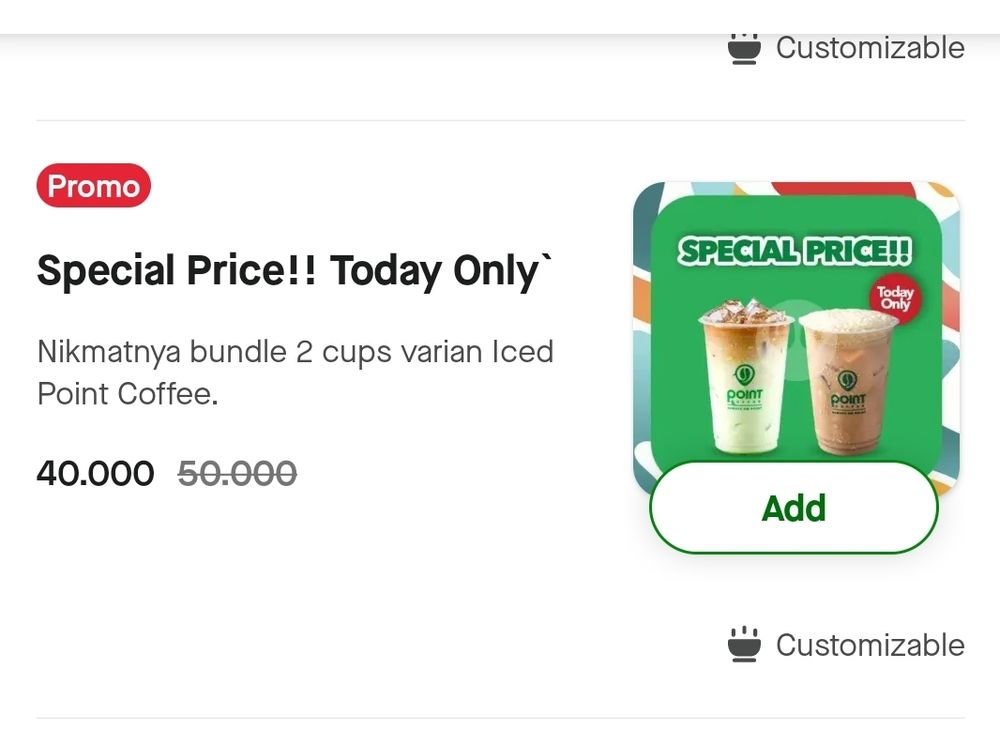Click the 'Nikmatnya bundle 2 cups' description
The height and width of the screenshot is (746, 1000).
[x=295, y=373]
